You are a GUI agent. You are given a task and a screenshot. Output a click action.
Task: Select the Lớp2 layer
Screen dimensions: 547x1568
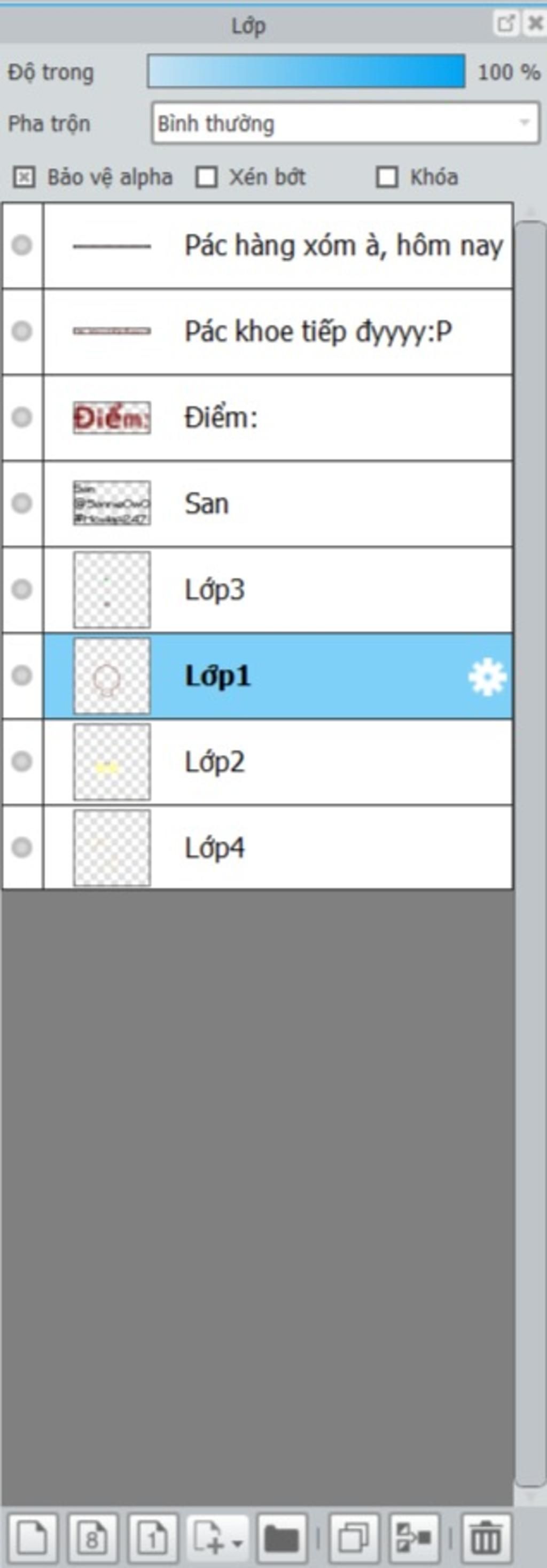[278, 762]
